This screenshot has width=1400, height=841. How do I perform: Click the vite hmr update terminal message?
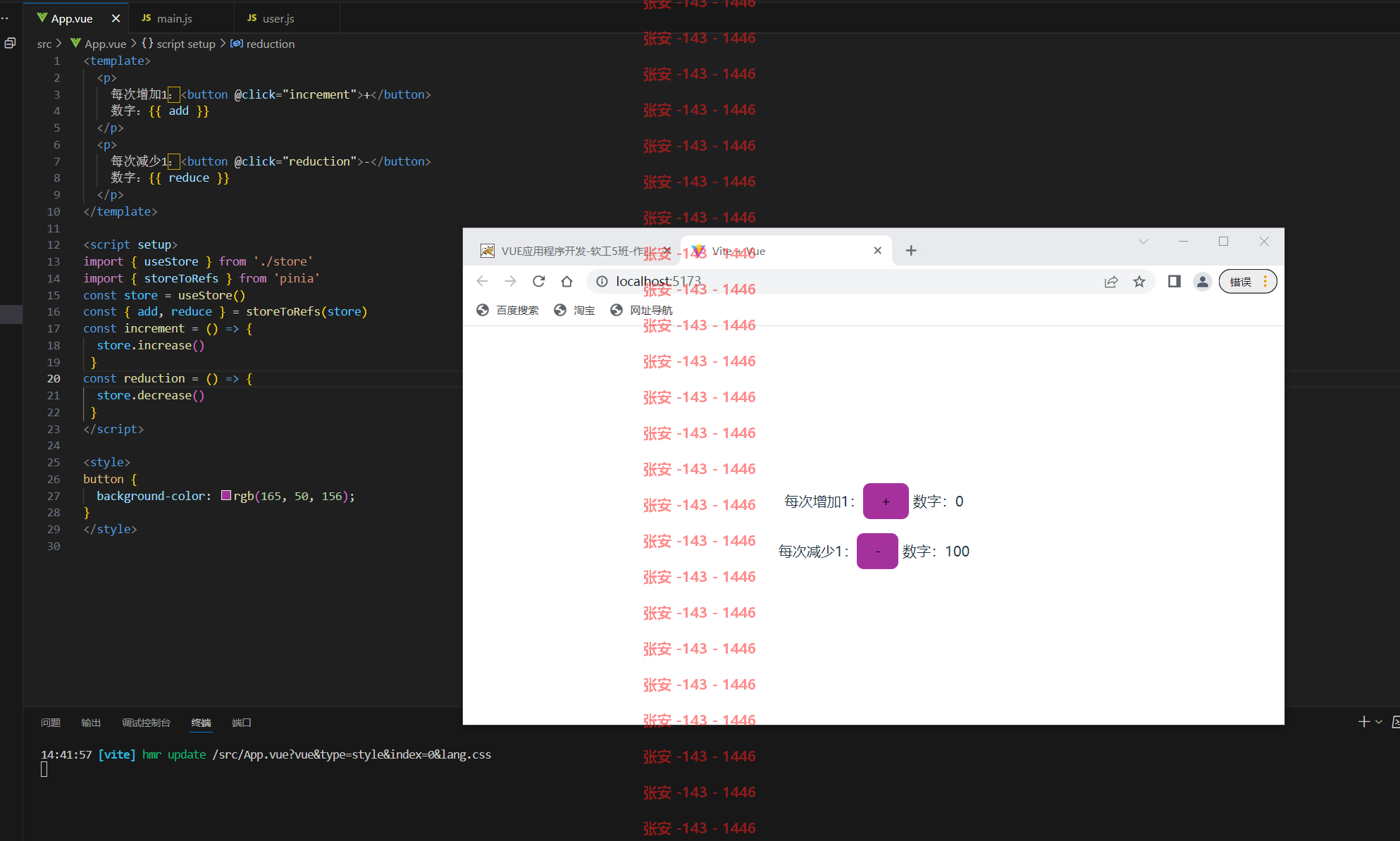click(x=266, y=755)
